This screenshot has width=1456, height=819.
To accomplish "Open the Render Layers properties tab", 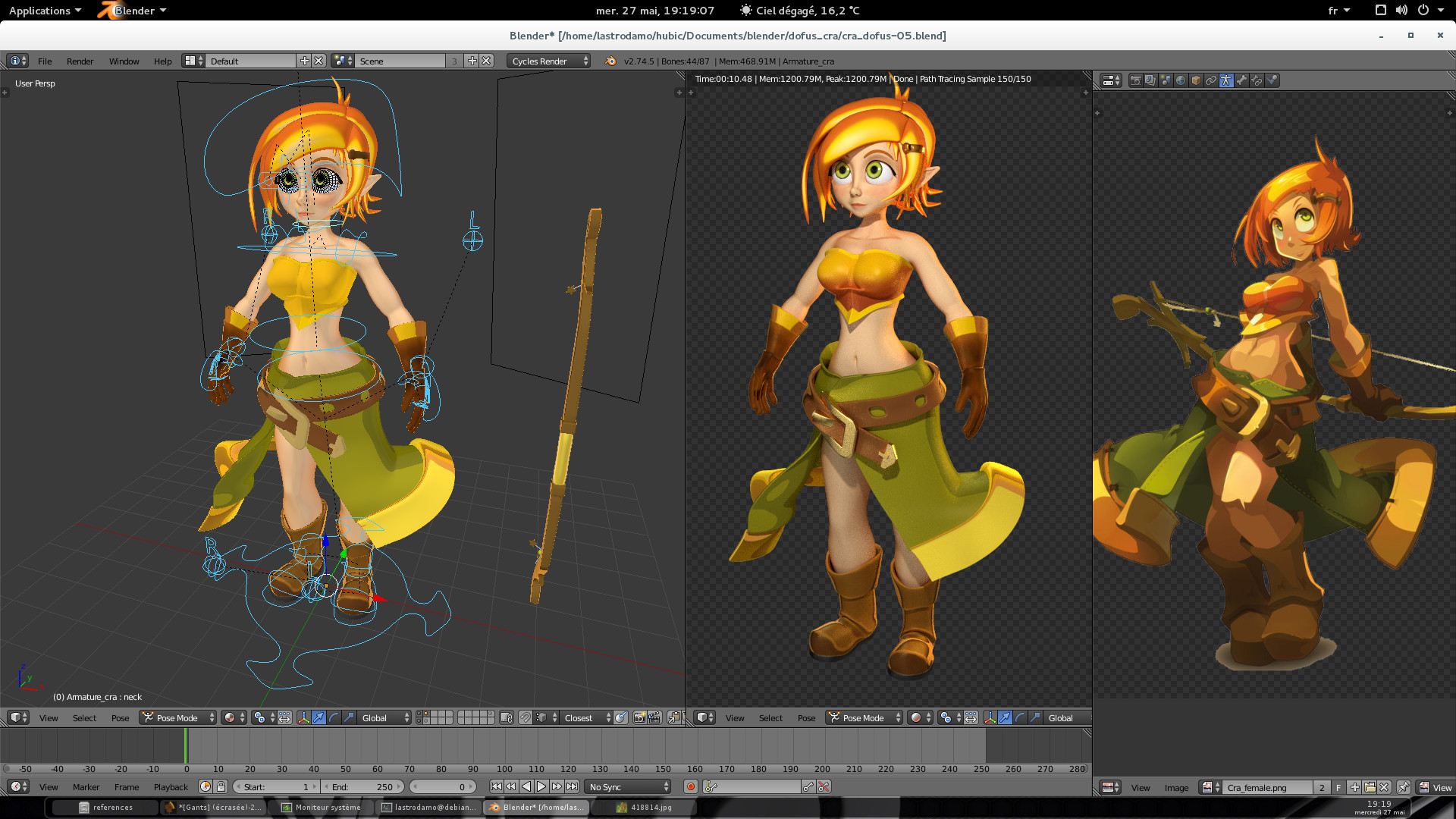I will [1150, 80].
